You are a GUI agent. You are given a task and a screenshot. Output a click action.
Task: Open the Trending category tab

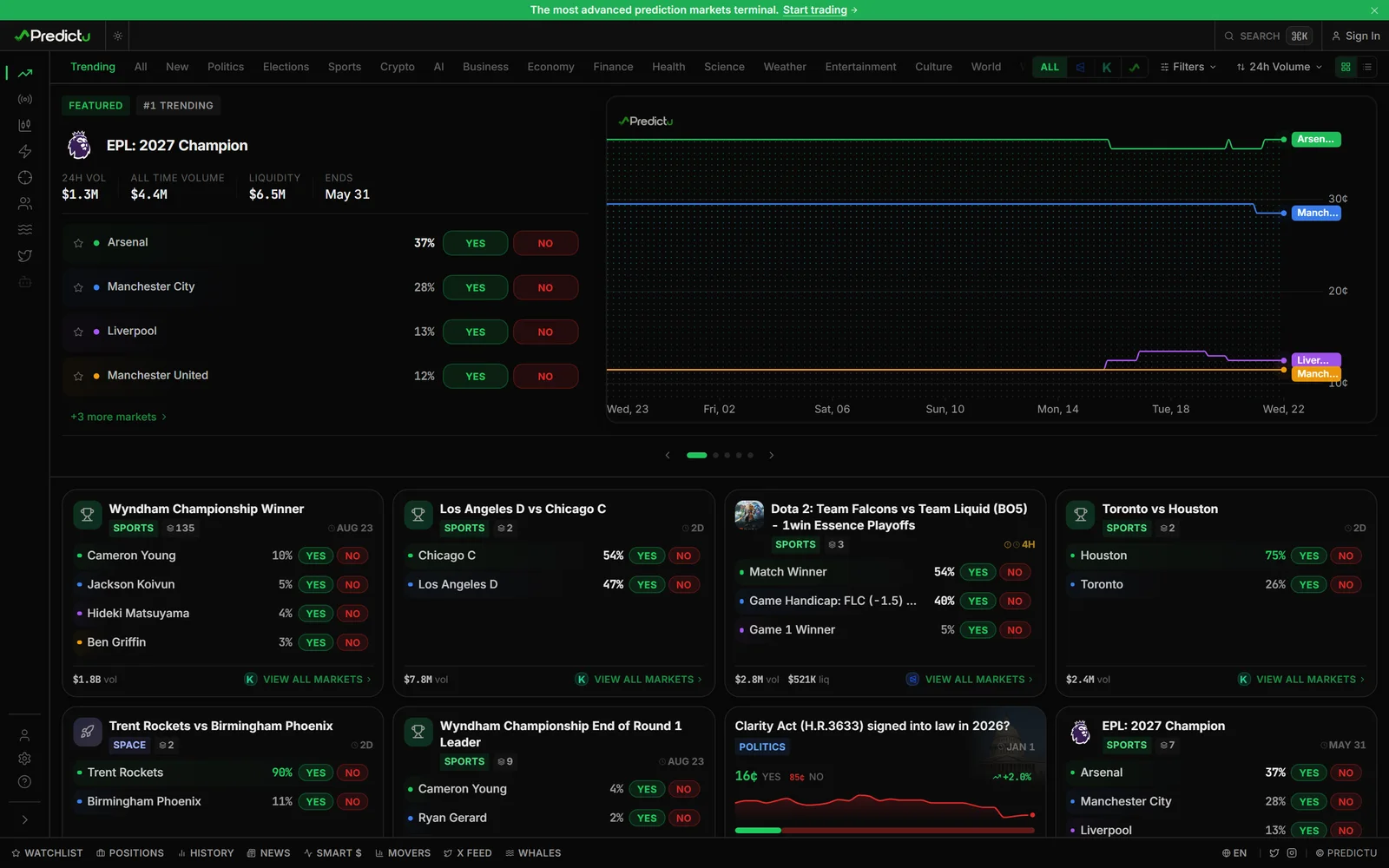93,67
